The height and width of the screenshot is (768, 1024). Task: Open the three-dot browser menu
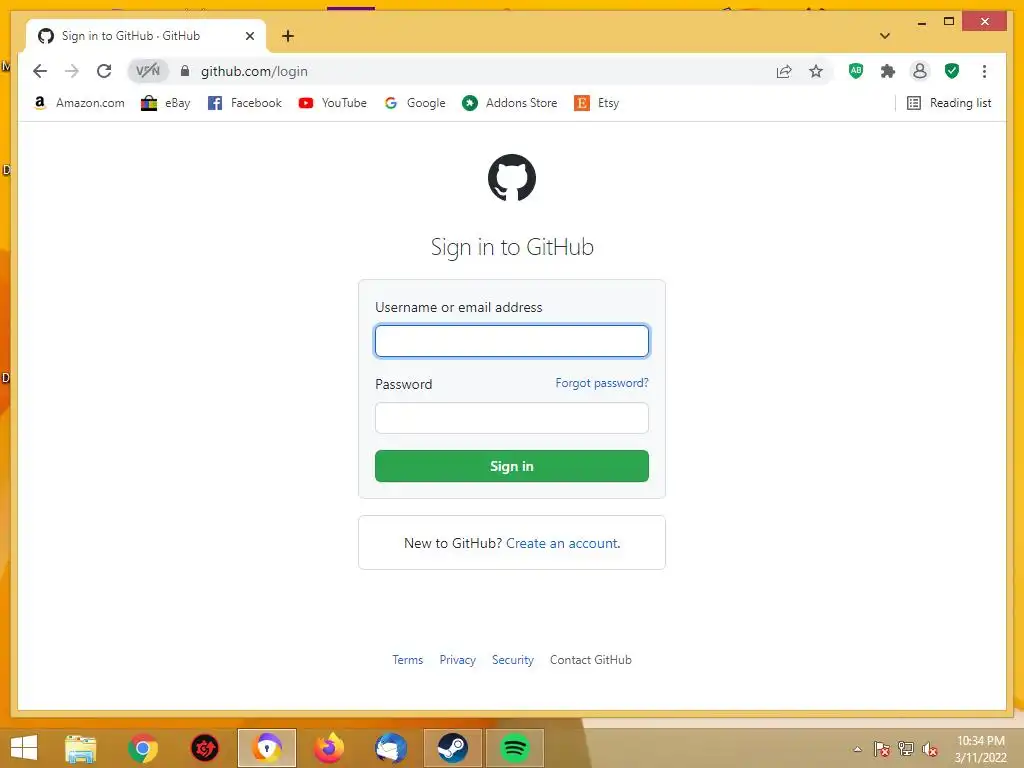[x=984, y=71]
